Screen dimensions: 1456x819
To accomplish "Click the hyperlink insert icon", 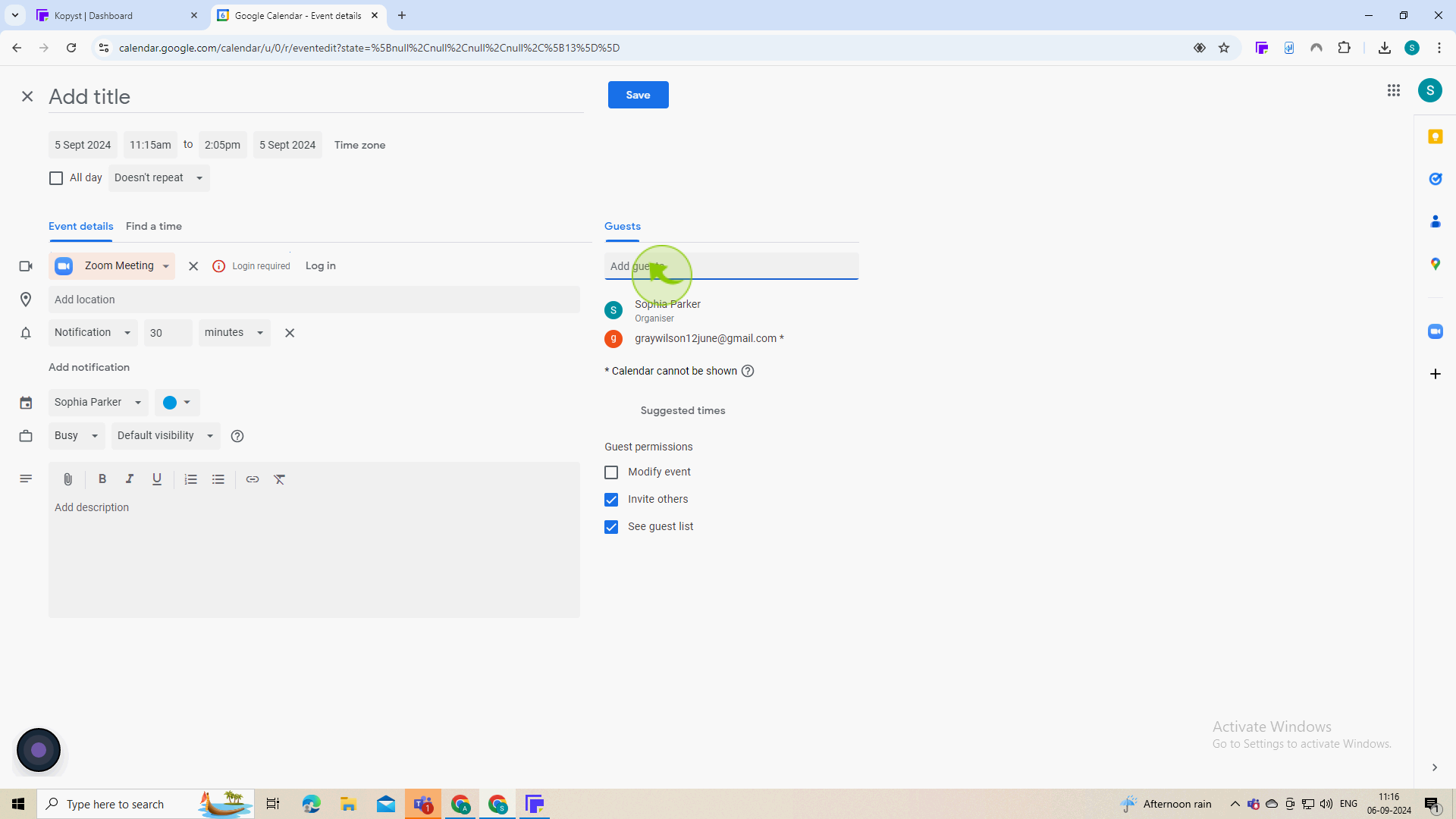I will coord(252,479).
